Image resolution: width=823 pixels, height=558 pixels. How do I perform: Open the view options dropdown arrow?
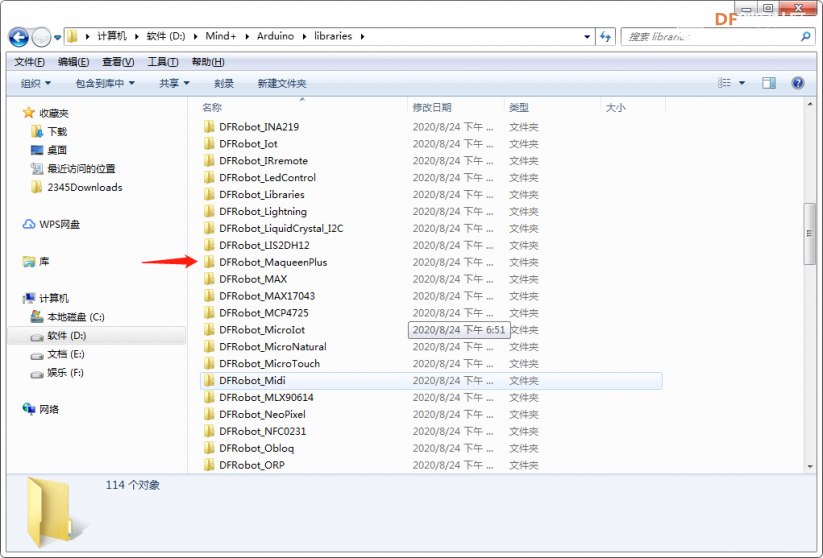tap(742, 83)
